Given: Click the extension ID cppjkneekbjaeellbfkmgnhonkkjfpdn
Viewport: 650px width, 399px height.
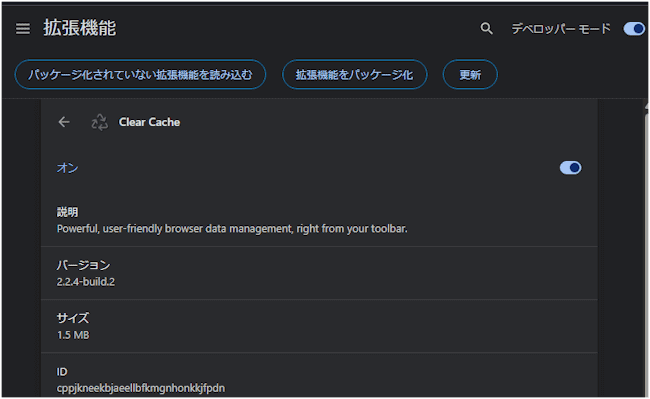Looking at the screenshot, I should click(x=141, y=388).
